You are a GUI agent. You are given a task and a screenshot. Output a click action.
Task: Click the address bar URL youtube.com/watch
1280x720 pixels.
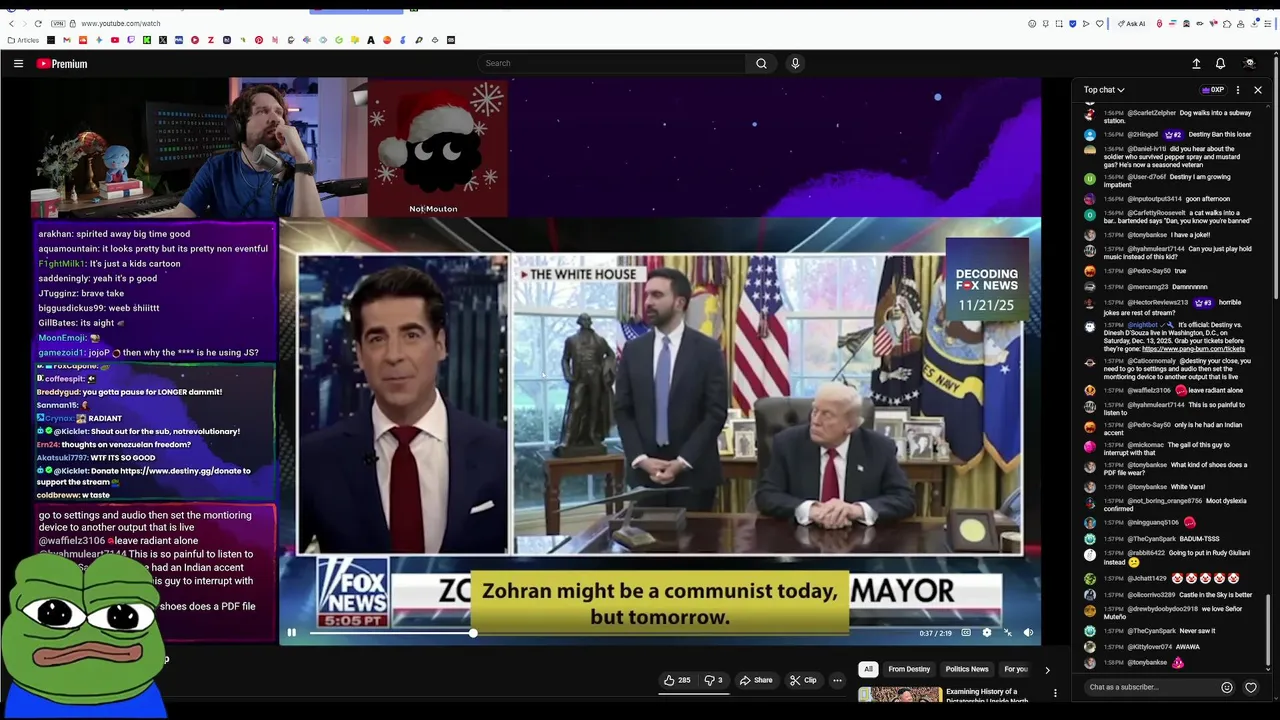(120, 23)
